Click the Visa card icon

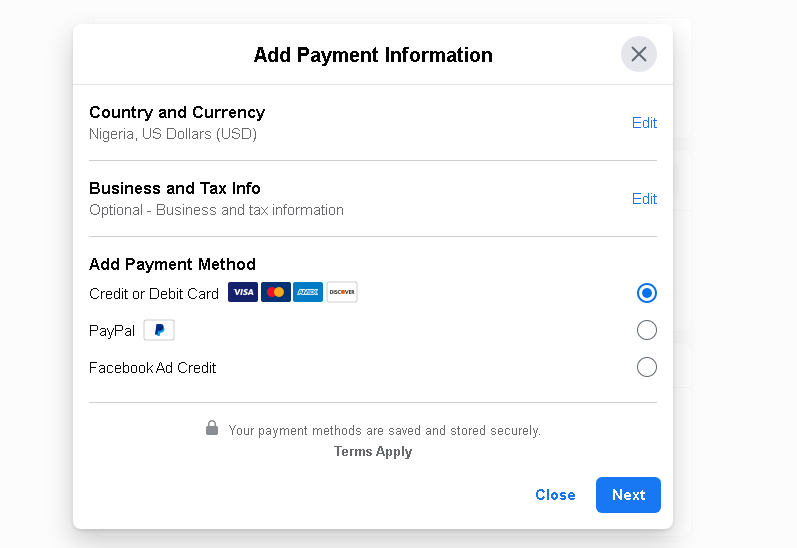click(243, 293)
